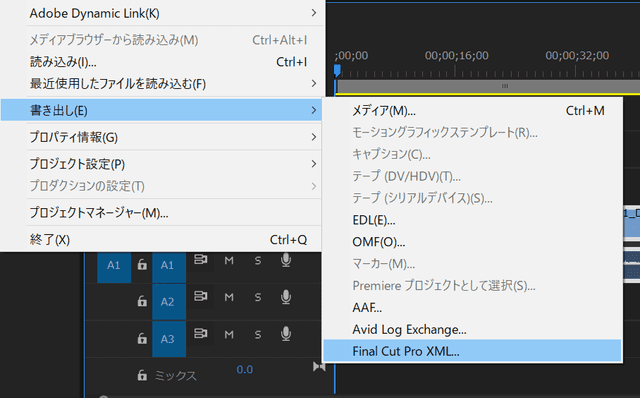Mute track A3 with M button
Image resolution: width=640 pixels, height=398 pixels.
229,334
